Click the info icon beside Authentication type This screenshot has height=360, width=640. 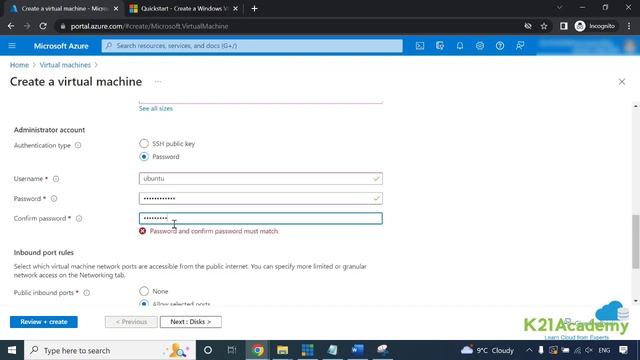coord(78,145)
